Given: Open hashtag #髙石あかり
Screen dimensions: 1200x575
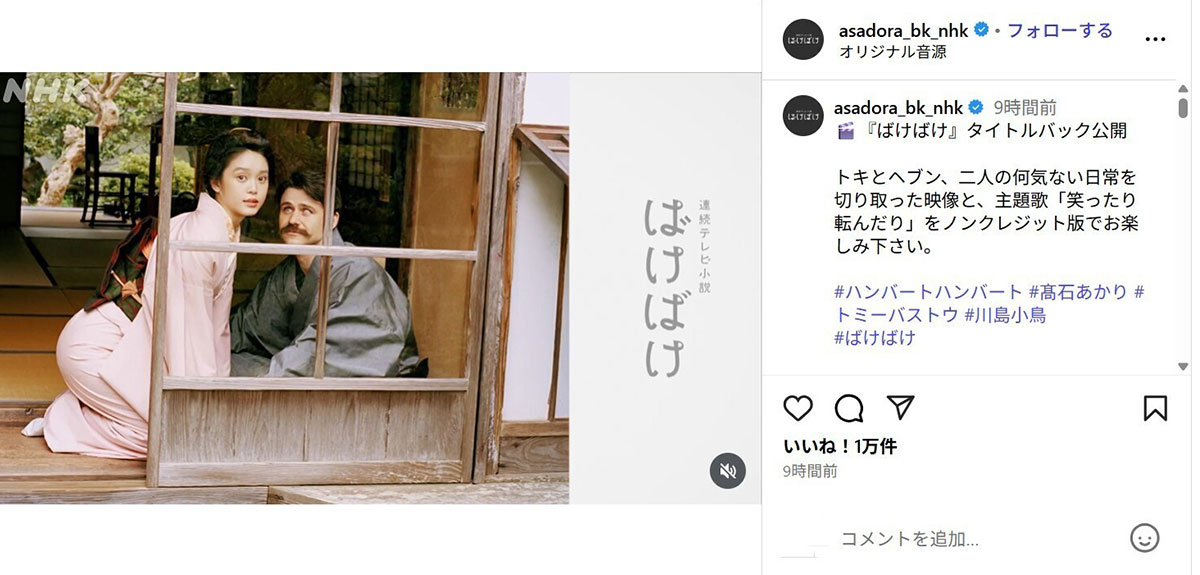Looking at the screenshot, I should click(x=1079, y=292).
